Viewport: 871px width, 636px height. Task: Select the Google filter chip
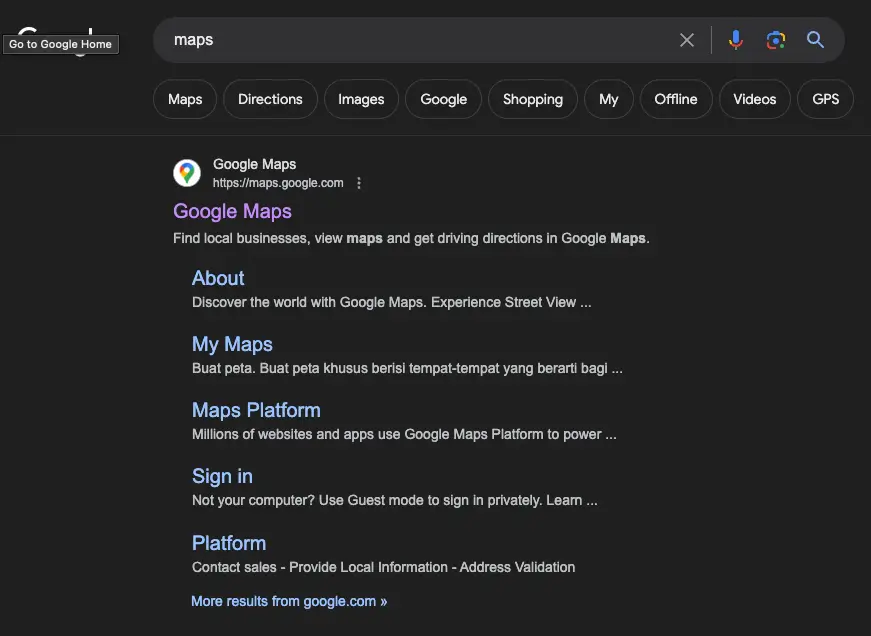pyautogui.click(x=443, y=99)
